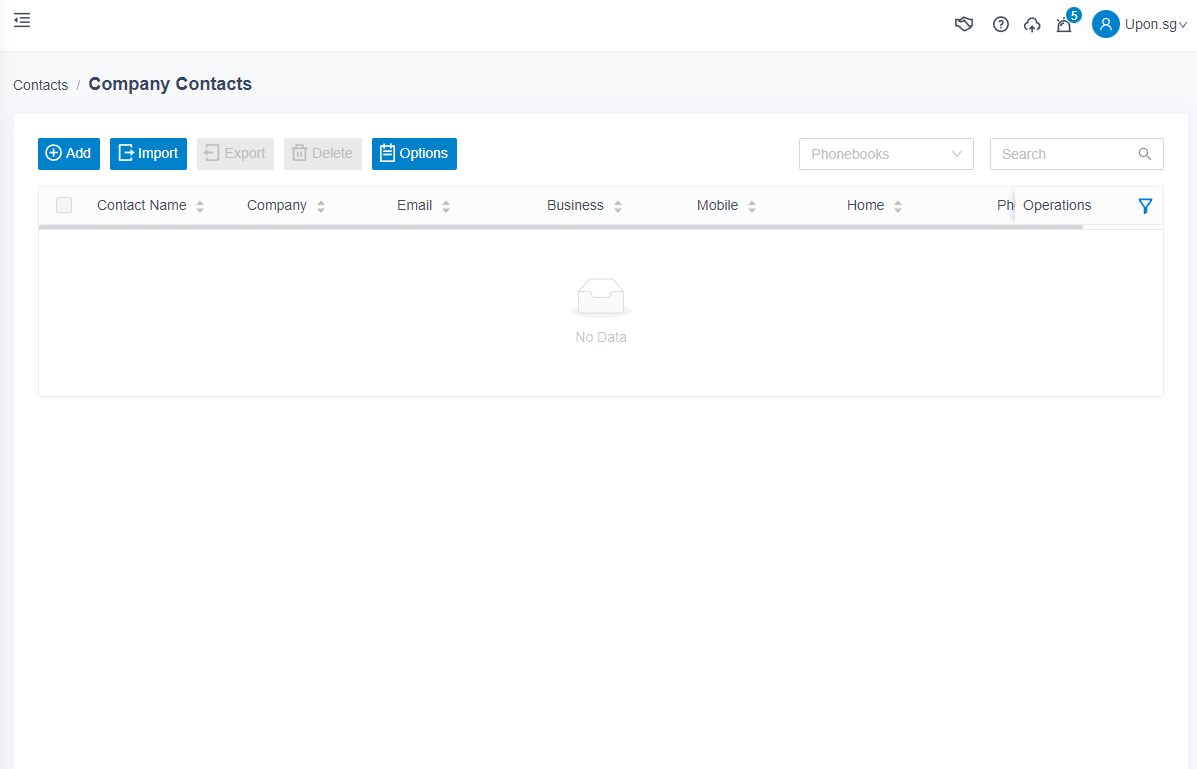The image size is (1197, 769).
Task: Open the notifications bell with badge
Action: click(x=1064, y=25)
